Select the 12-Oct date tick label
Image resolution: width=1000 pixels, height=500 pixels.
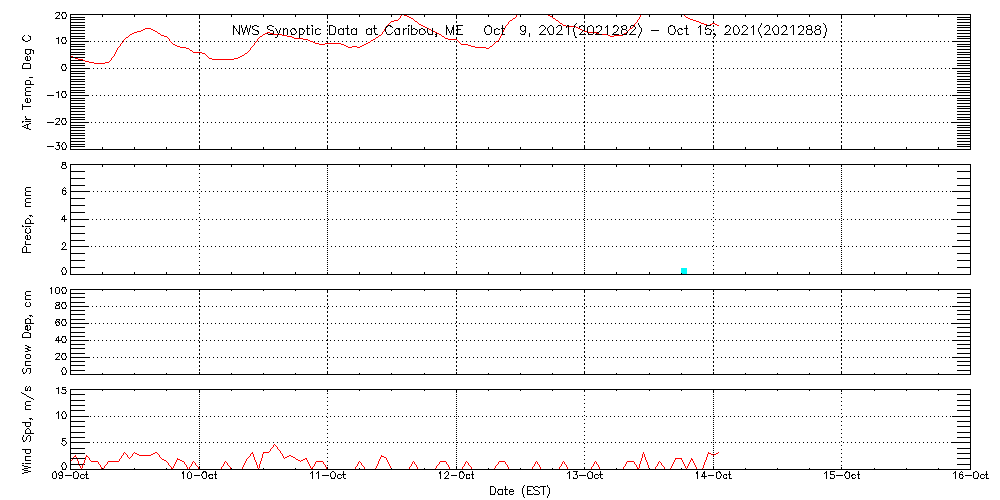[457, 477]
